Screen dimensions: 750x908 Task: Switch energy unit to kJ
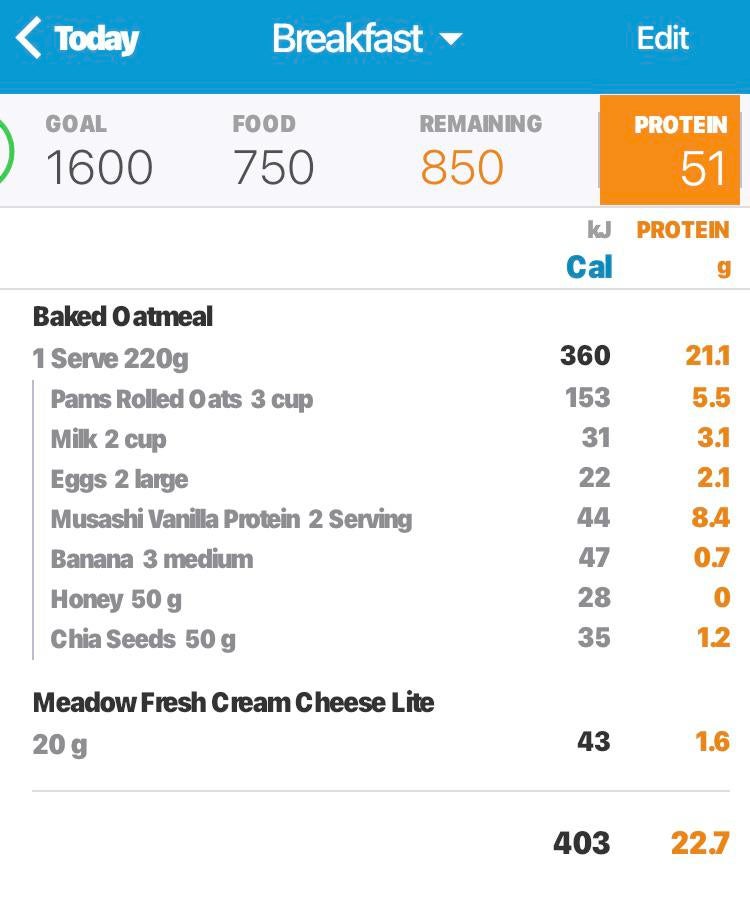coord(597,230)
